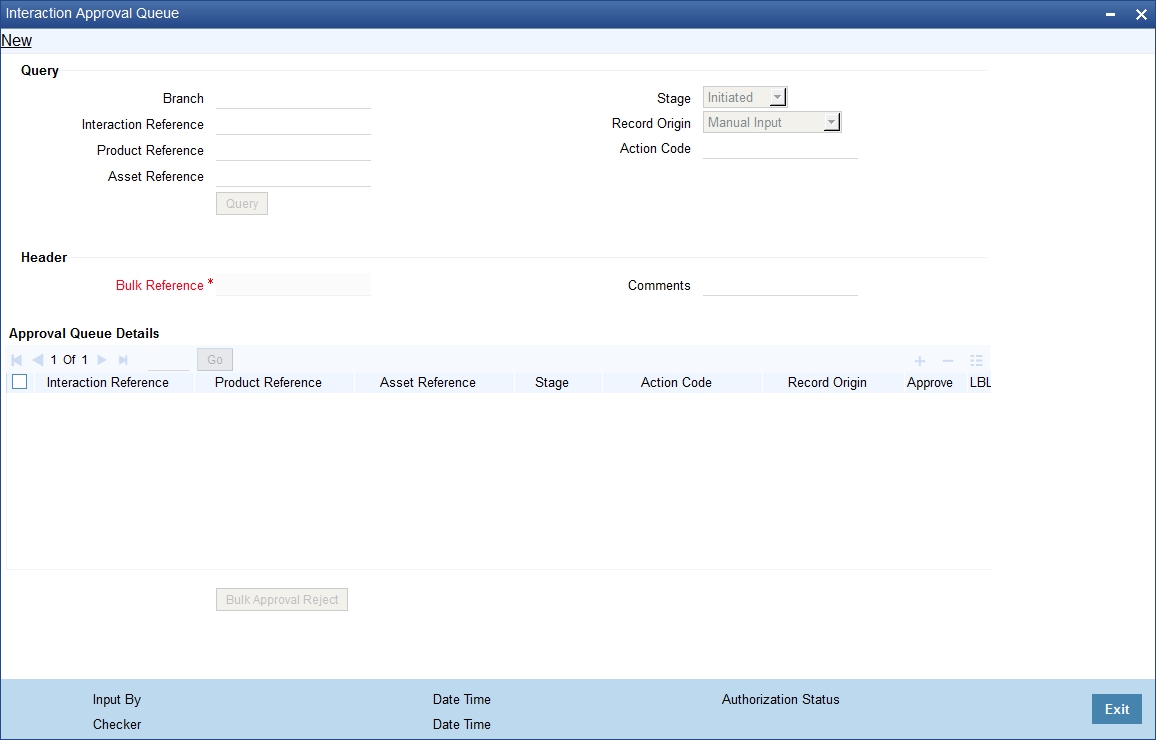This screenshot has height=740, width=1156.
Task: Focus the Asset Reference input field
Action: point(293,176)
